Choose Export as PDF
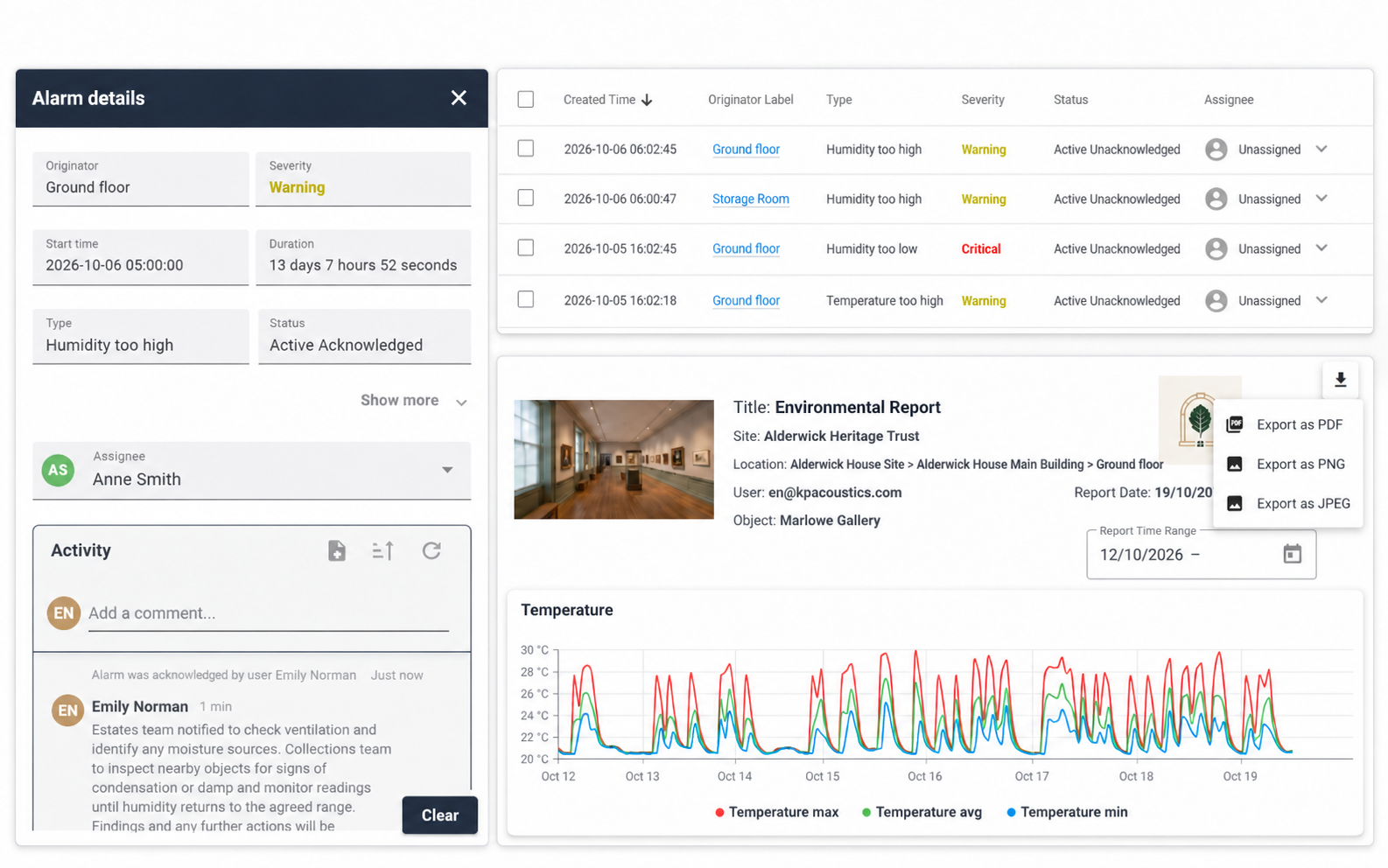Image resolution: width=1388 pixels, height=868 pixels. 1288,424
